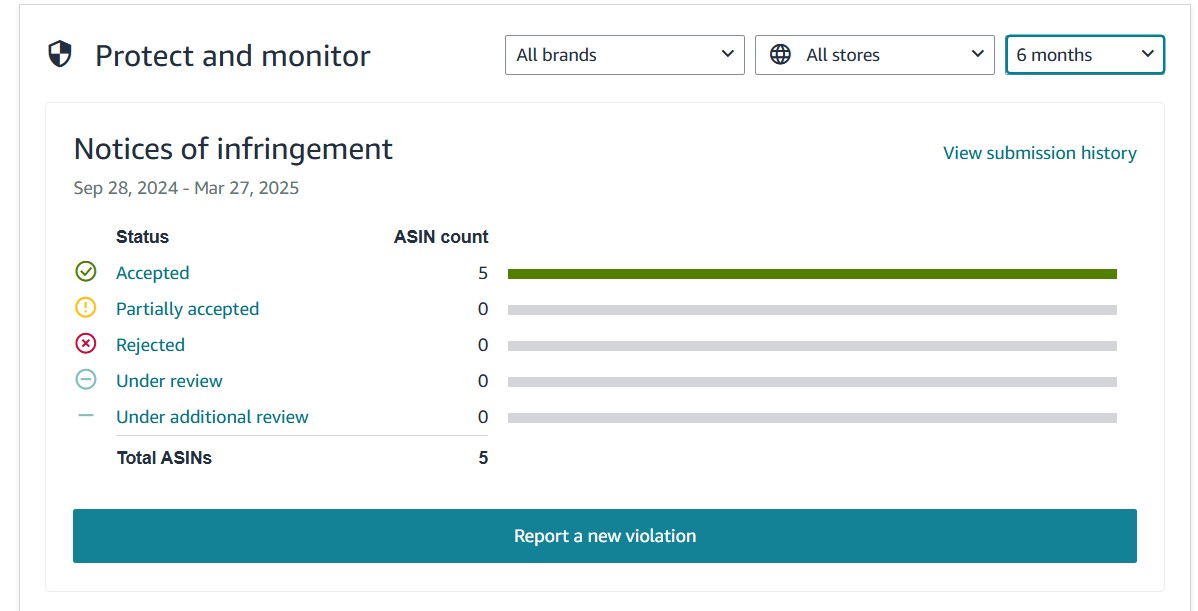Click the Accepted ASIN count value 5
The width and height of the screenshot is (1198, 611).
click(483, 273)
